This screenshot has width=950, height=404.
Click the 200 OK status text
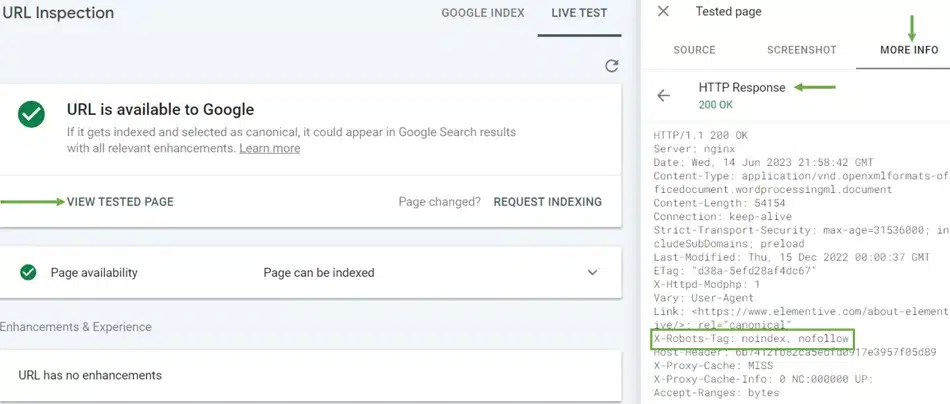coord(716,105)
